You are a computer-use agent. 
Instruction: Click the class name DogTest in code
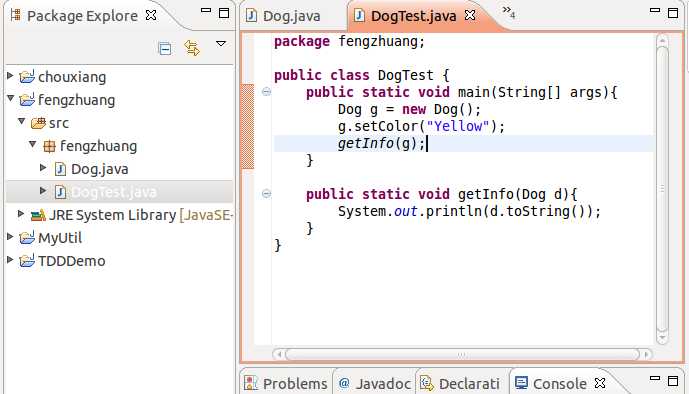(406, 75)
